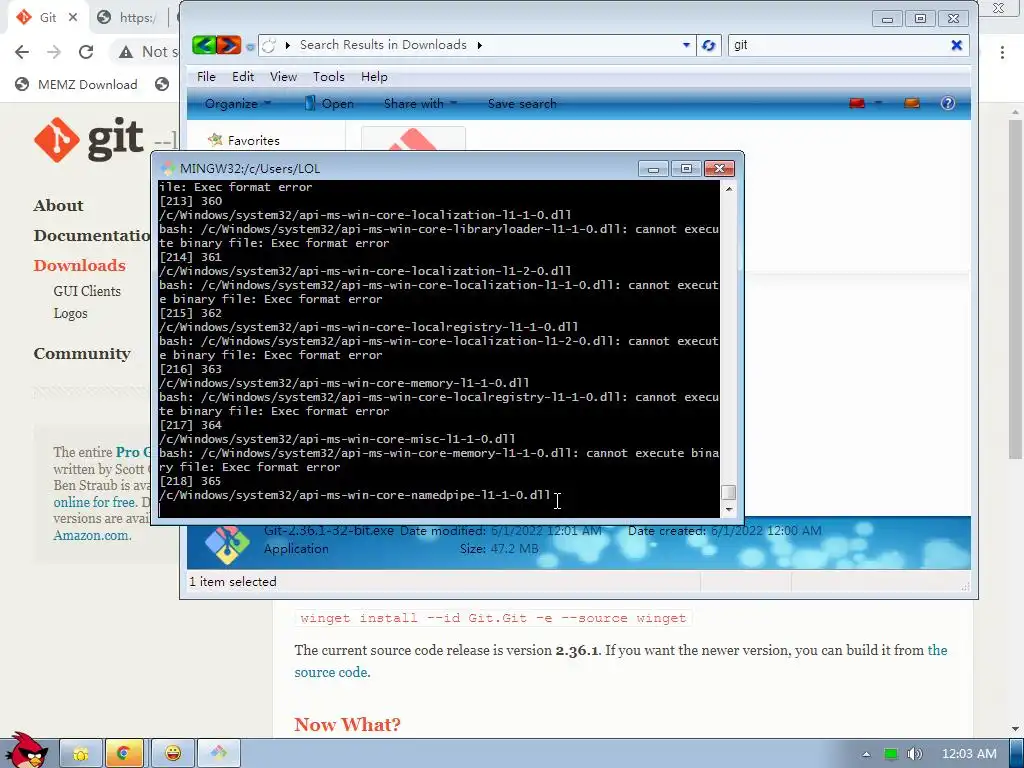Screen dimensions: 1024x768
Task: Click the winget install command text
Action: coord(493,618)
